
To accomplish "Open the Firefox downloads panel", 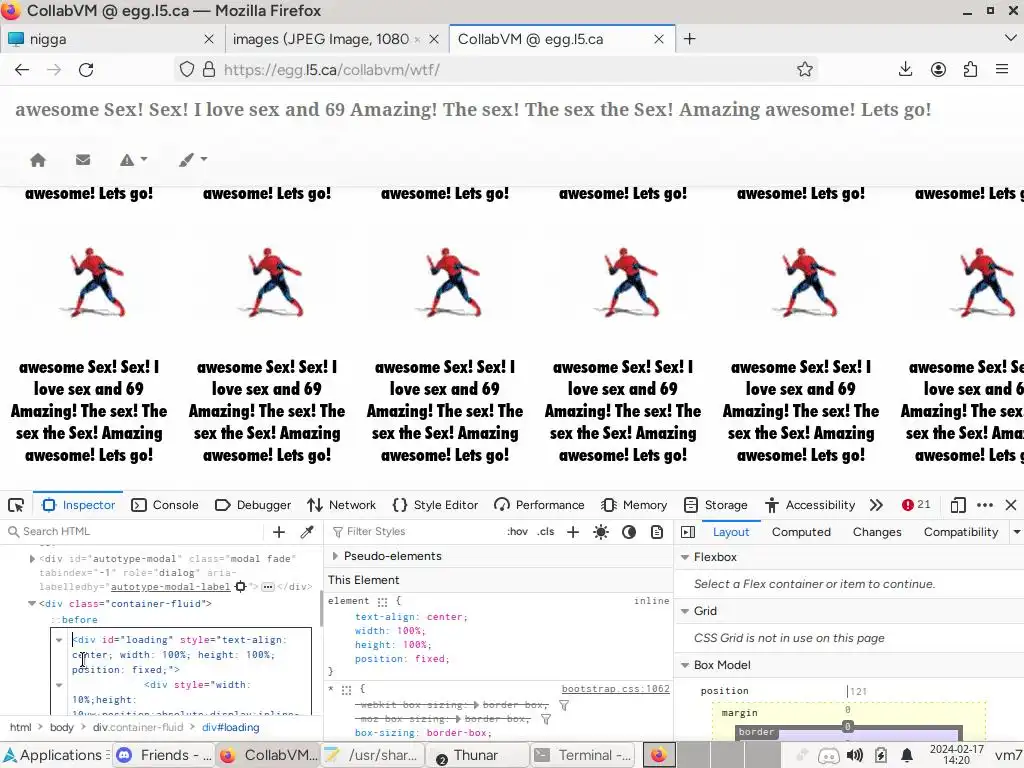I will tap(905, 69).
